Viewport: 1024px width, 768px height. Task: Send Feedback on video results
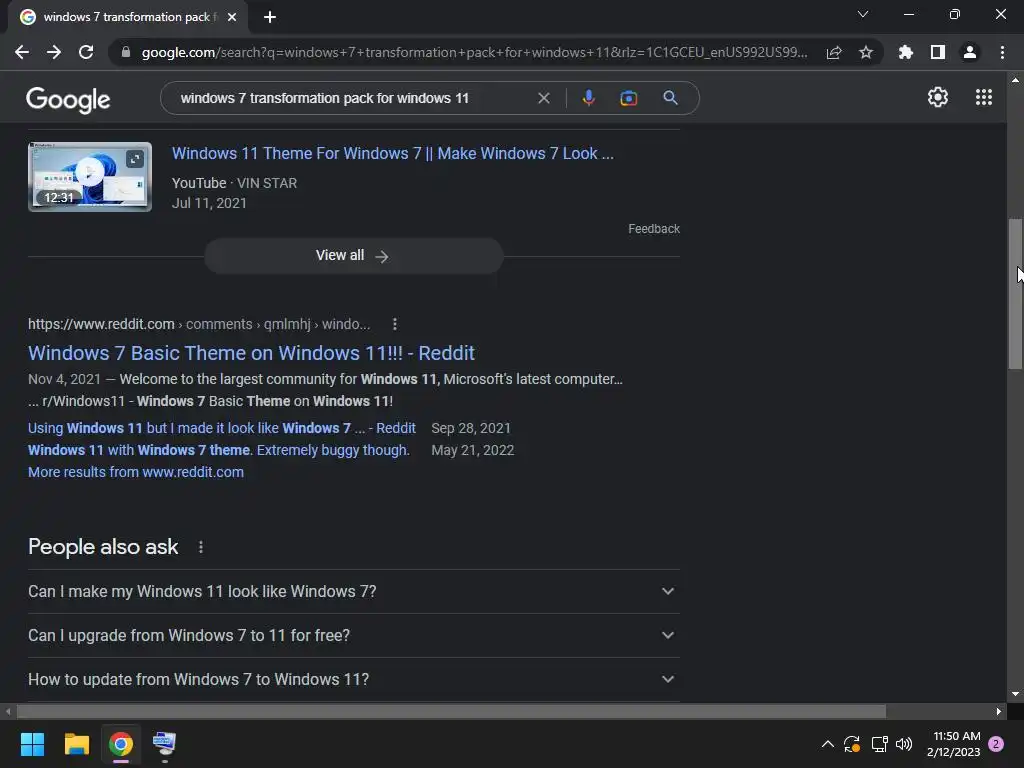click(654, 229)
